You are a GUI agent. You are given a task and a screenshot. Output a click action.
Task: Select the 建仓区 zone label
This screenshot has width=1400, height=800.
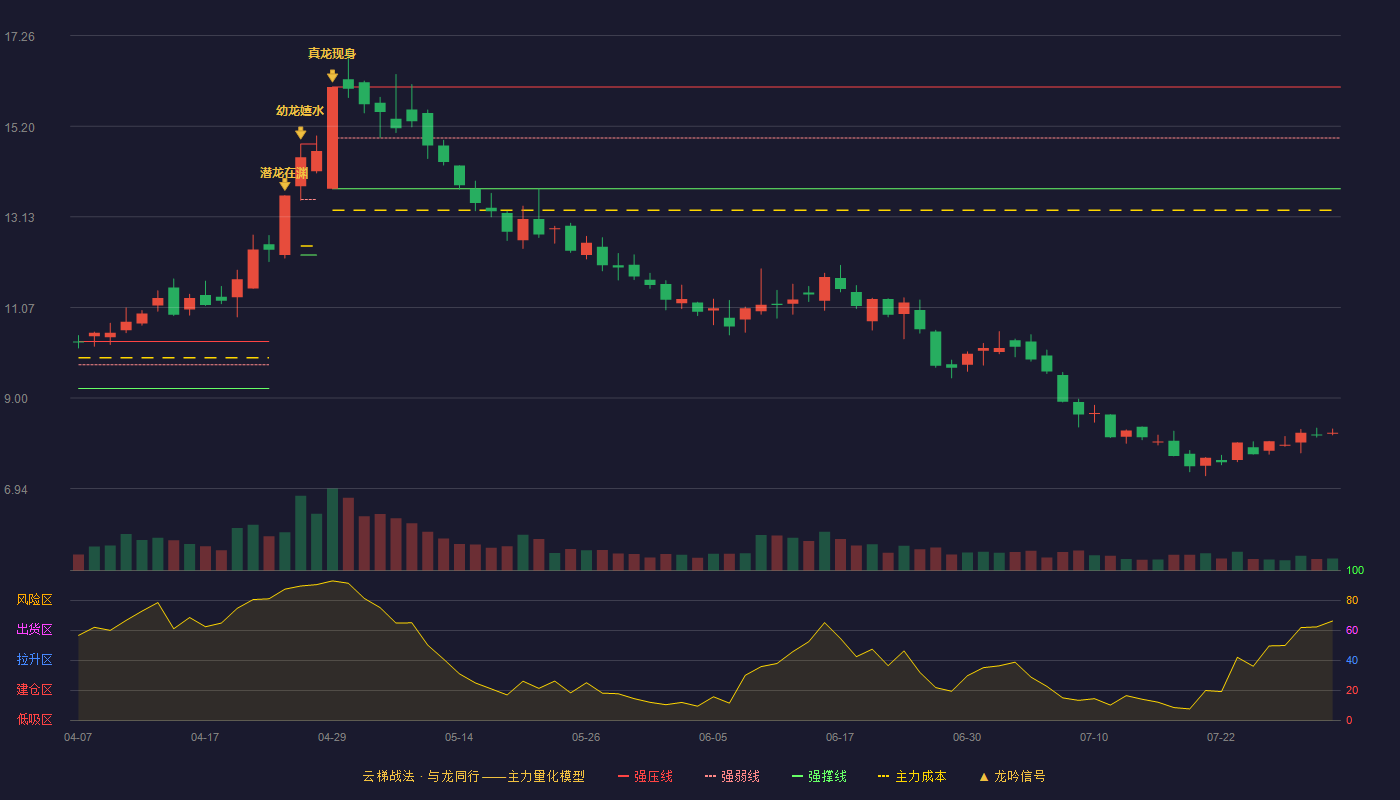(x=34, y=690)
